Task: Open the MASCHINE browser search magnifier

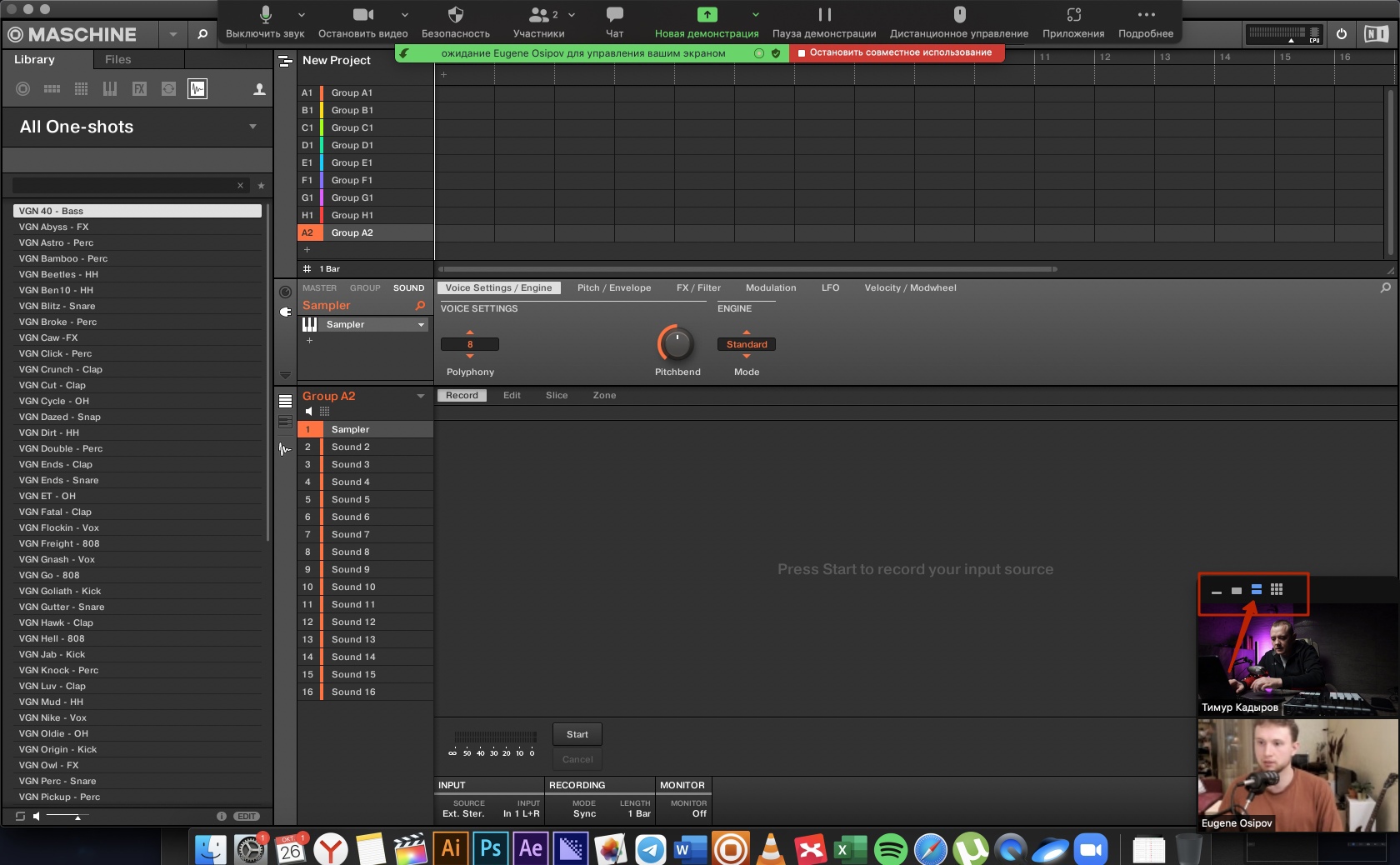Action: pos(202,34)
